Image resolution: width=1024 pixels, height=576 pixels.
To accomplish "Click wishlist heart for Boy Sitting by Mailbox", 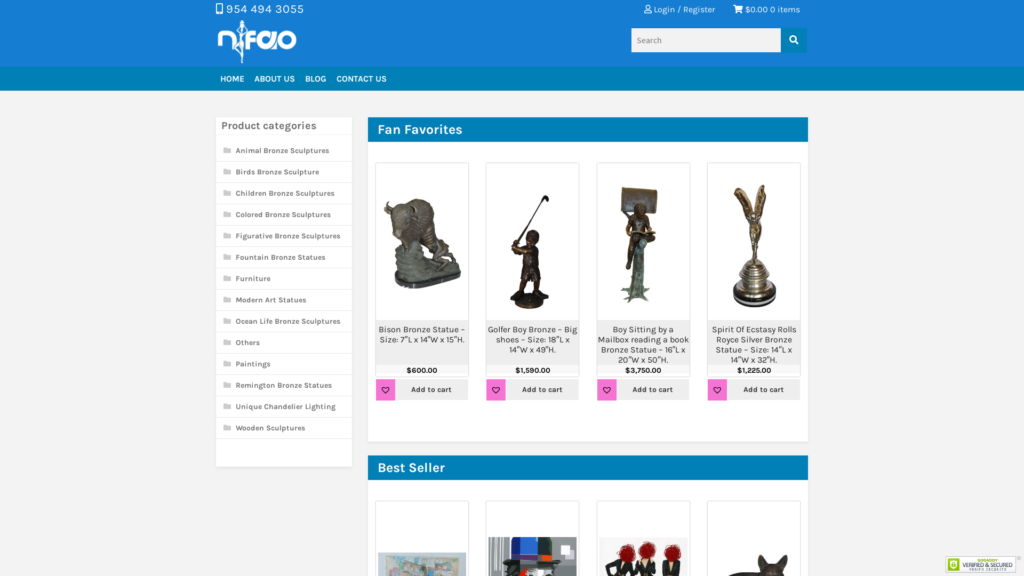I will (x=607, y=390).
